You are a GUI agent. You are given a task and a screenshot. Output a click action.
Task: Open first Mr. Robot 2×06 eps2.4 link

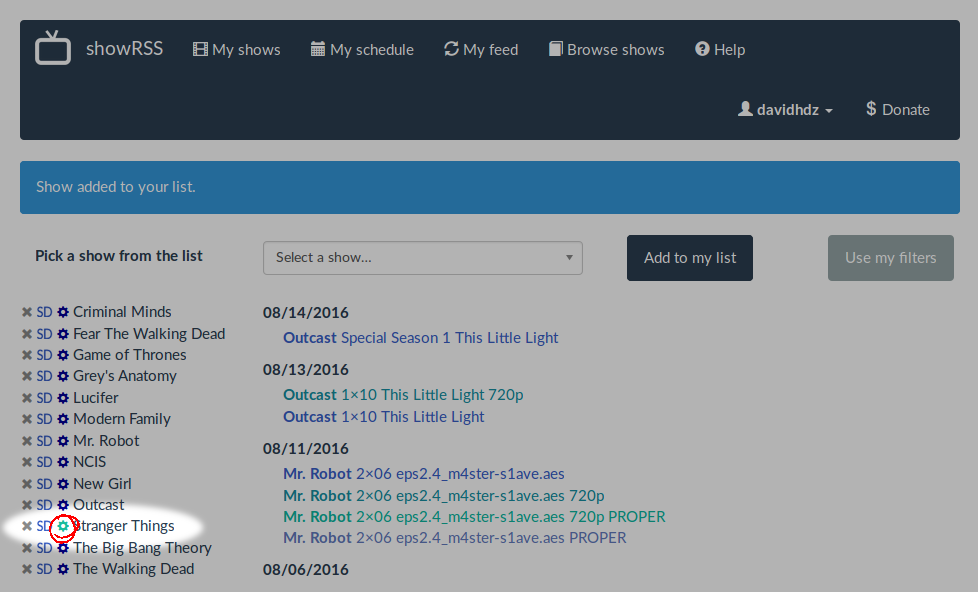point(424,474)
